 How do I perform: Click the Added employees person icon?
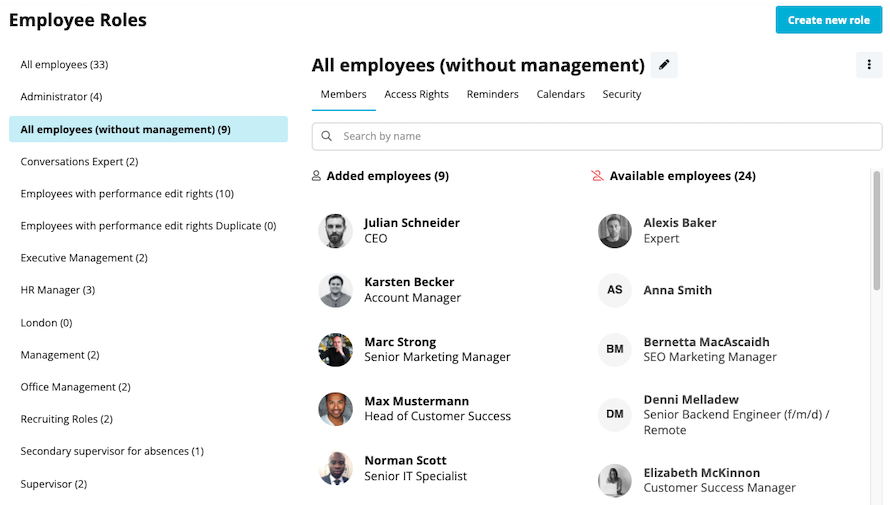click(x=316, y=176)
